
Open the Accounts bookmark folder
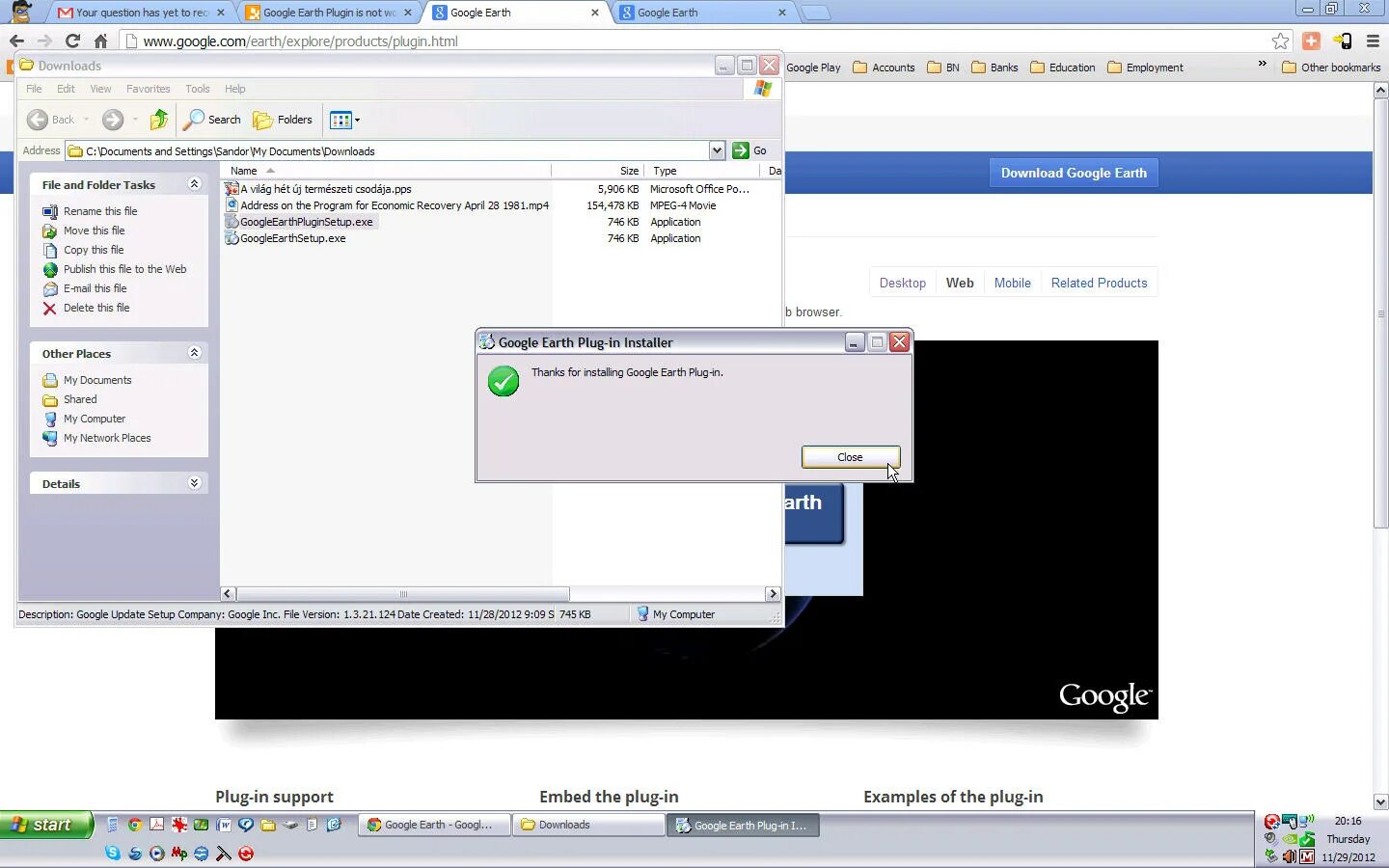[x=884, y=68]
